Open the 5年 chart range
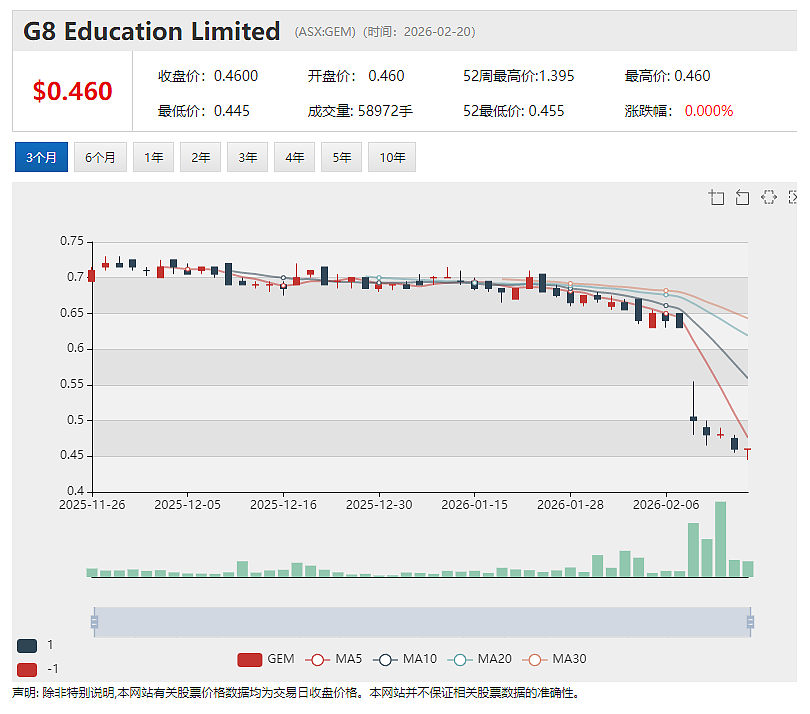The height and width of the screenshot is (714, 810). click(341, 157)
